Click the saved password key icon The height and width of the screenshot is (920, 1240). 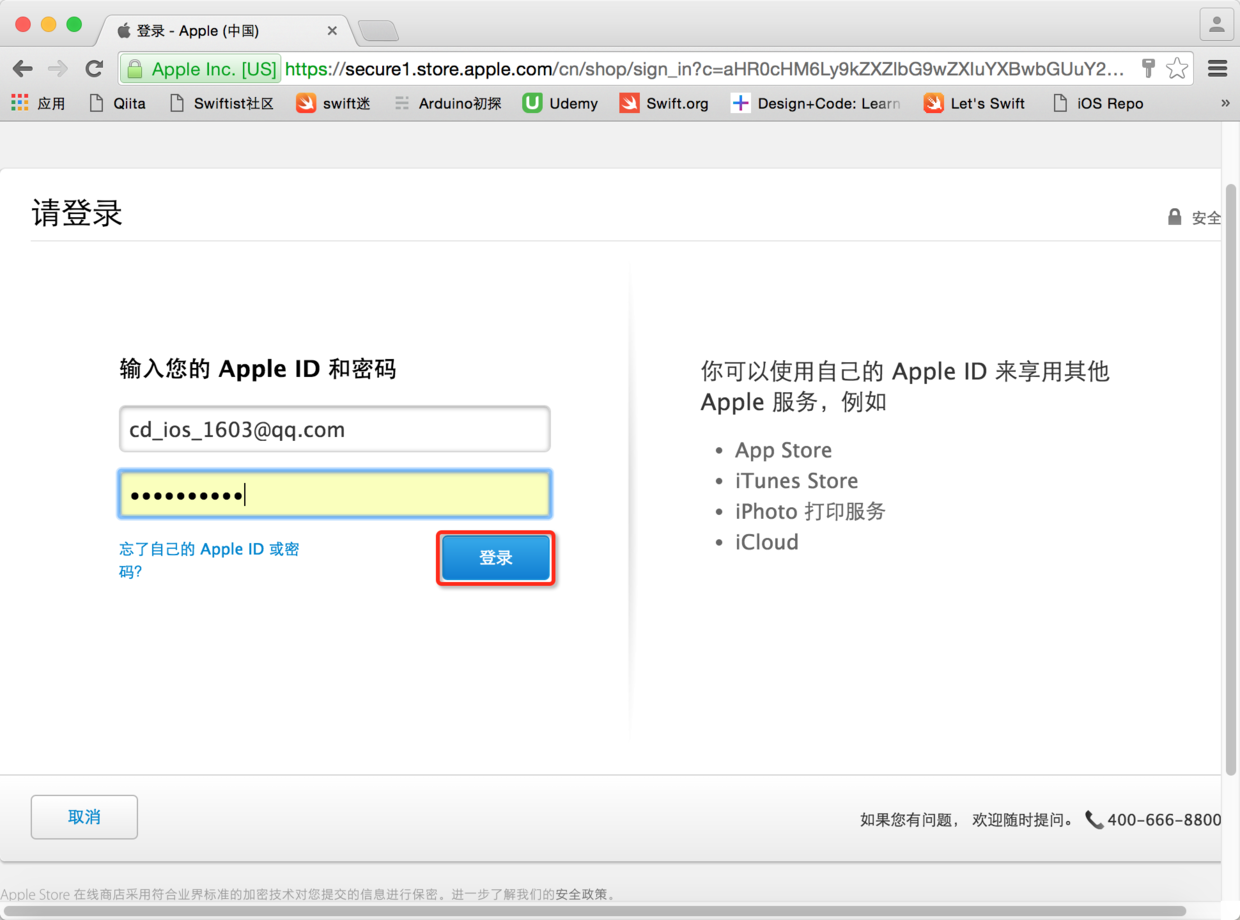[x=1149, y=68]
